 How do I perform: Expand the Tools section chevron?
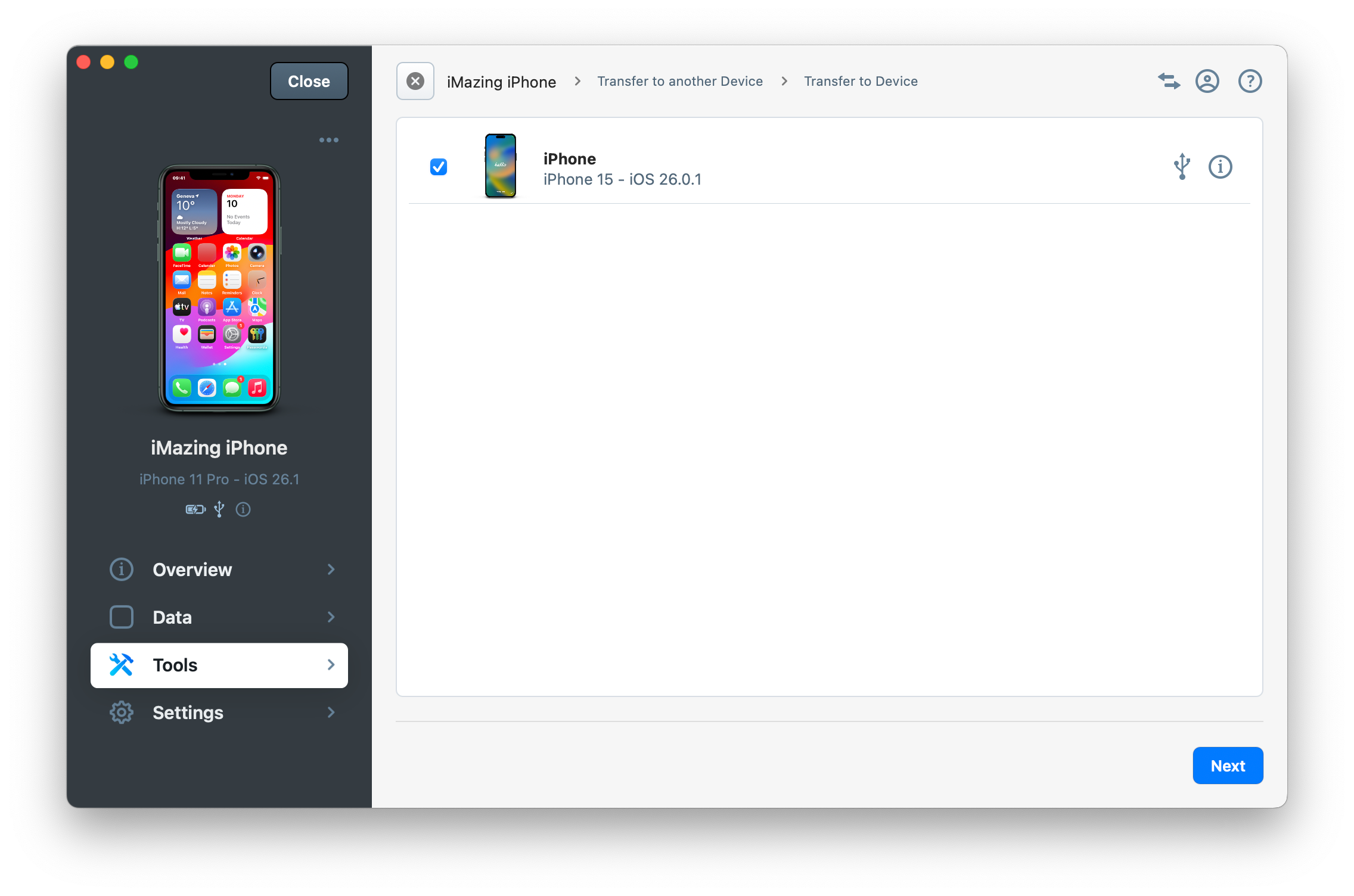click(331, 665)
